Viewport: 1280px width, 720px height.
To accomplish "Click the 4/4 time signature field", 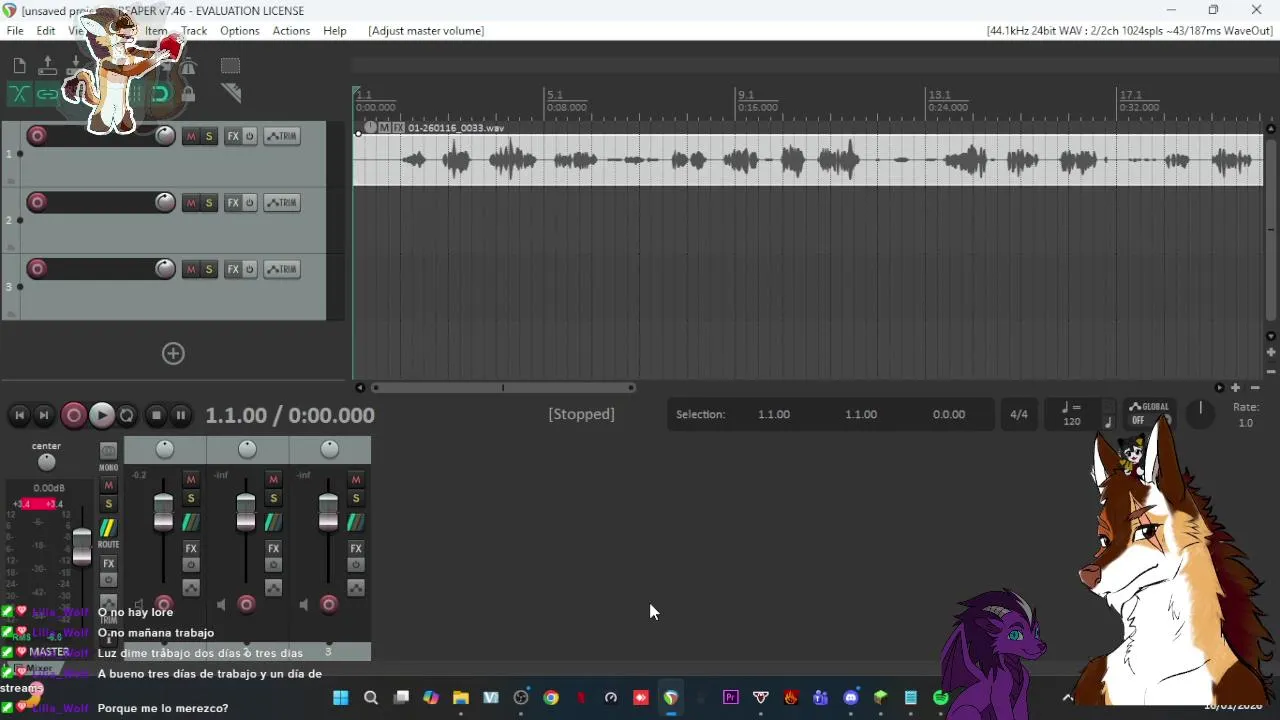I will coord(1019,414).
